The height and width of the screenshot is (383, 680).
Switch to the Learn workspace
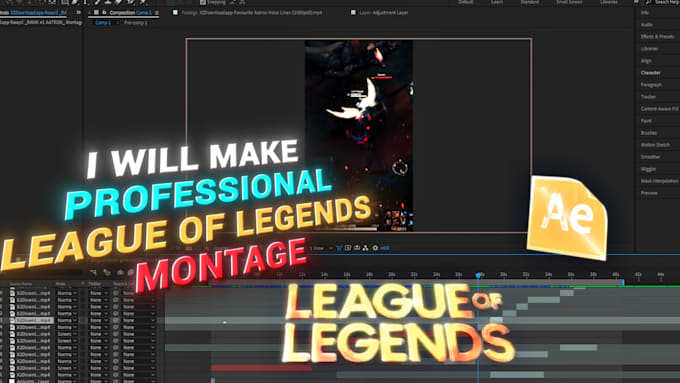497,2
